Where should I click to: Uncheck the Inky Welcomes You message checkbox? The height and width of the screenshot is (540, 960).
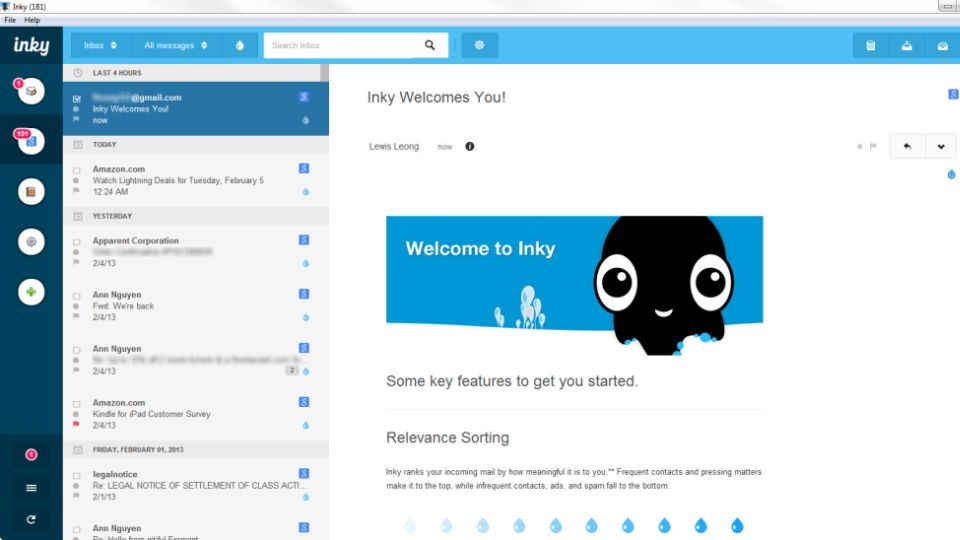pos(77,99)
